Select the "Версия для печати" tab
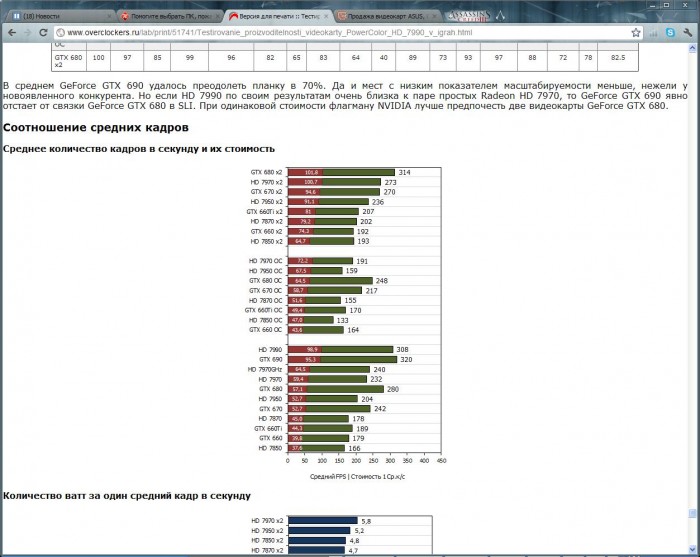Screen dimensions: 700x557 [279, 16]
